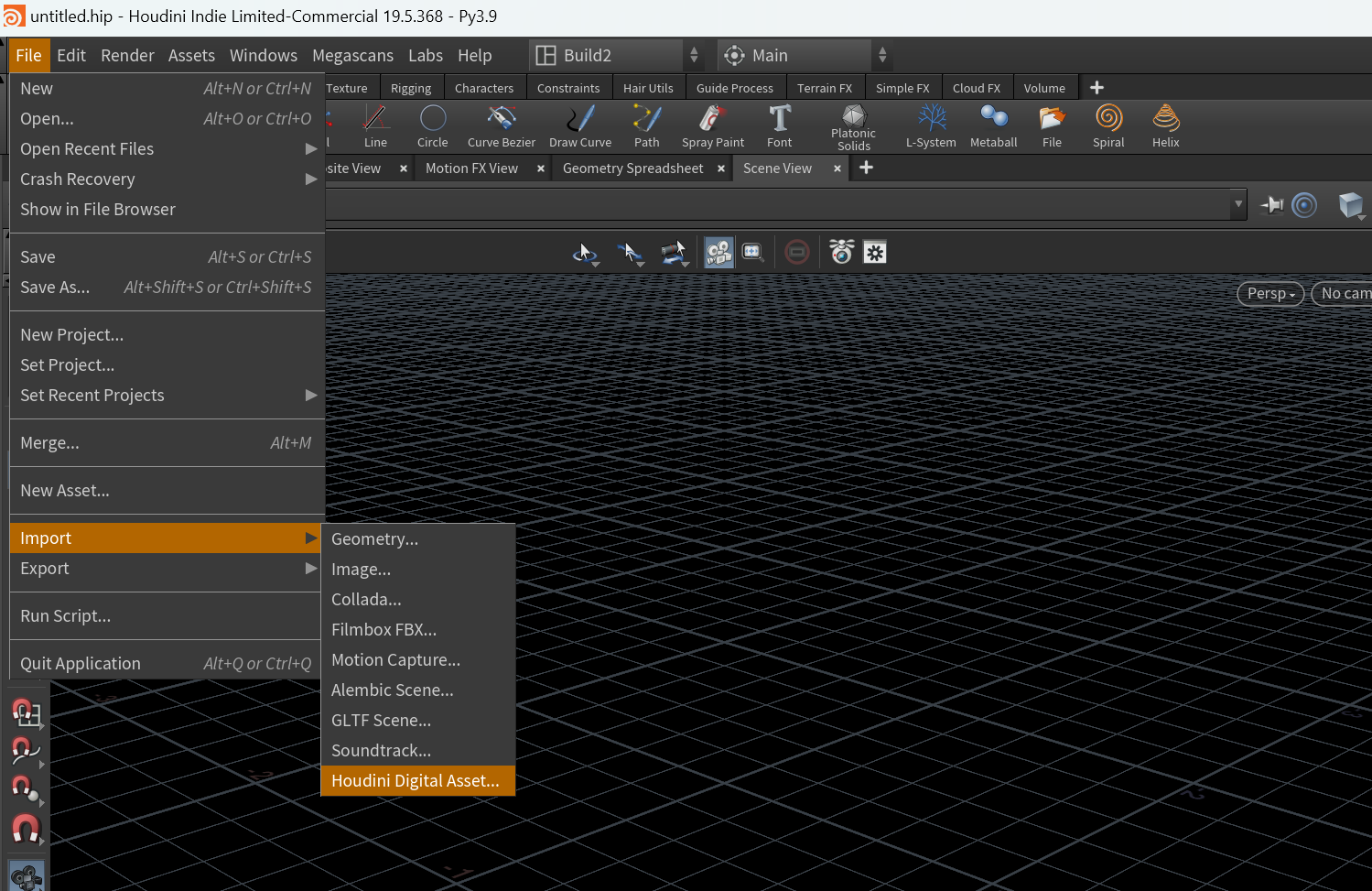This screenshot has width=1372, height=891.
Task: Open the Persp viewport dropdown
Action: pos(1270,294)
